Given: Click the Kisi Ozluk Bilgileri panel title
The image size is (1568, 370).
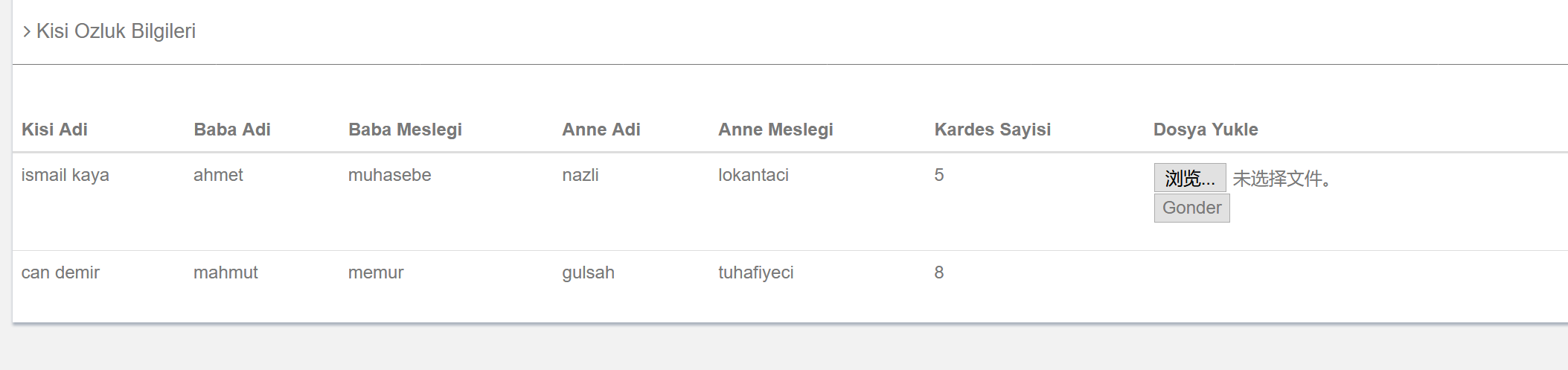Looking at the screenshot, I should 116,31.
